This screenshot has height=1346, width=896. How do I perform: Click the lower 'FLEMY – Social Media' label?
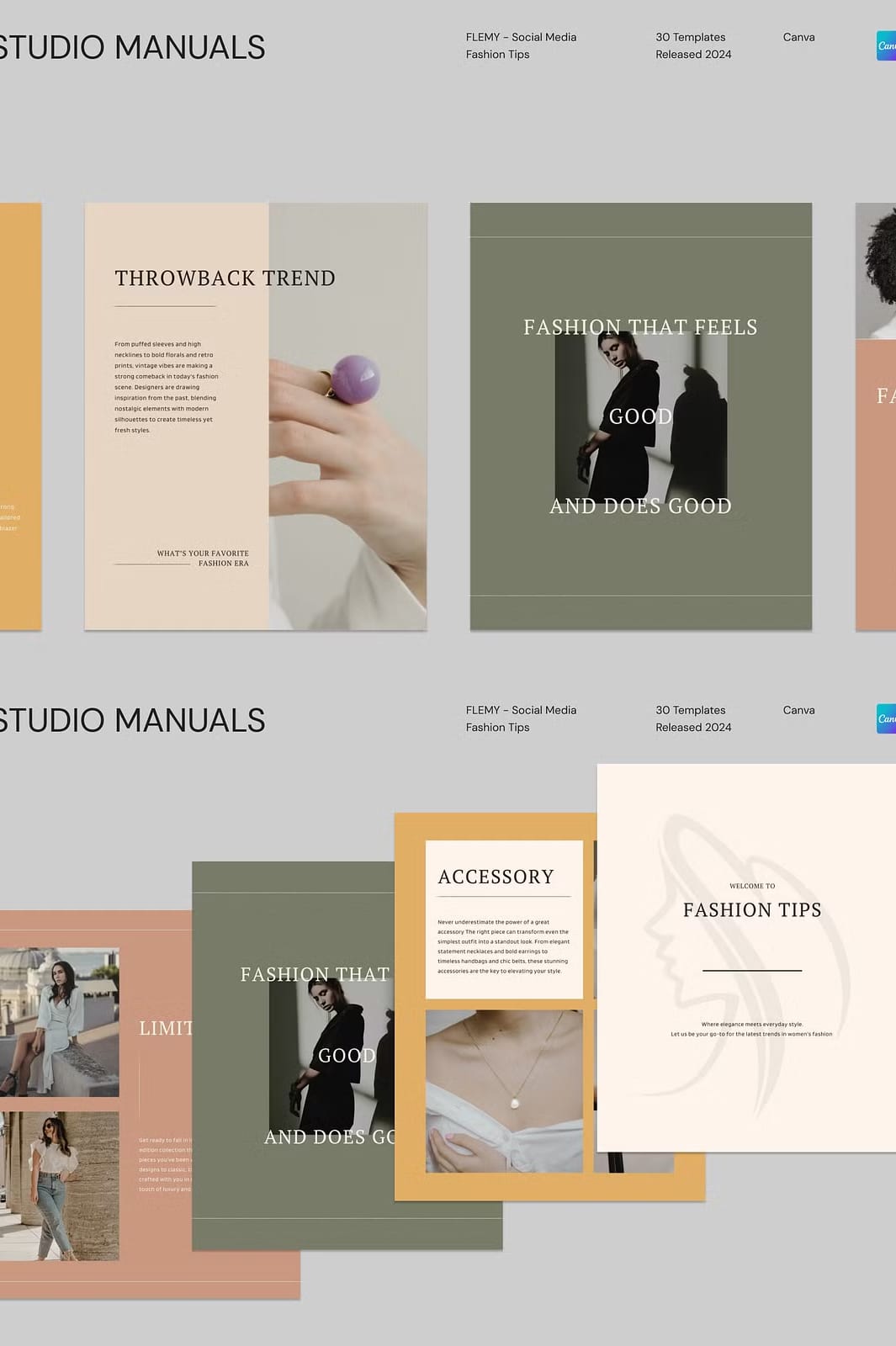coord(521,710)
